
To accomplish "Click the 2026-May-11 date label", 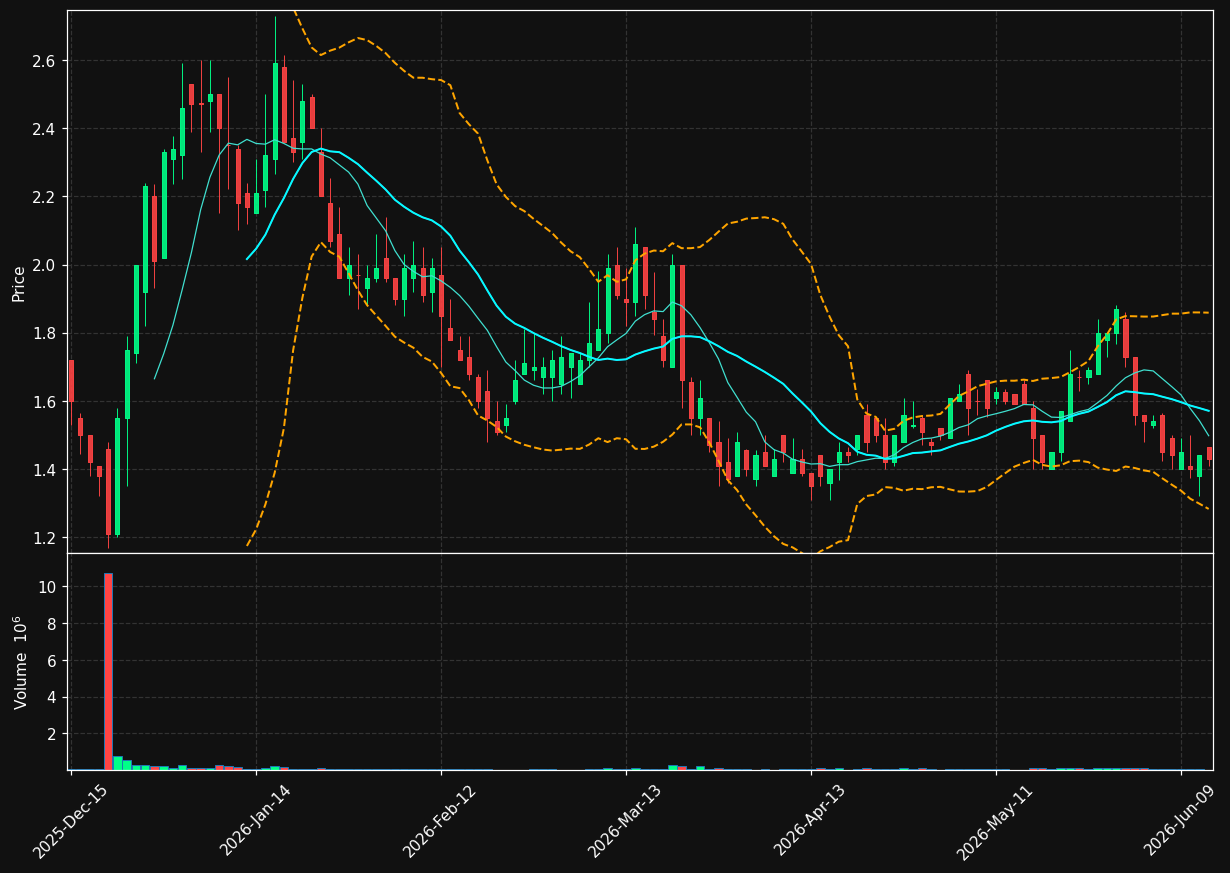I will (996, 821).
